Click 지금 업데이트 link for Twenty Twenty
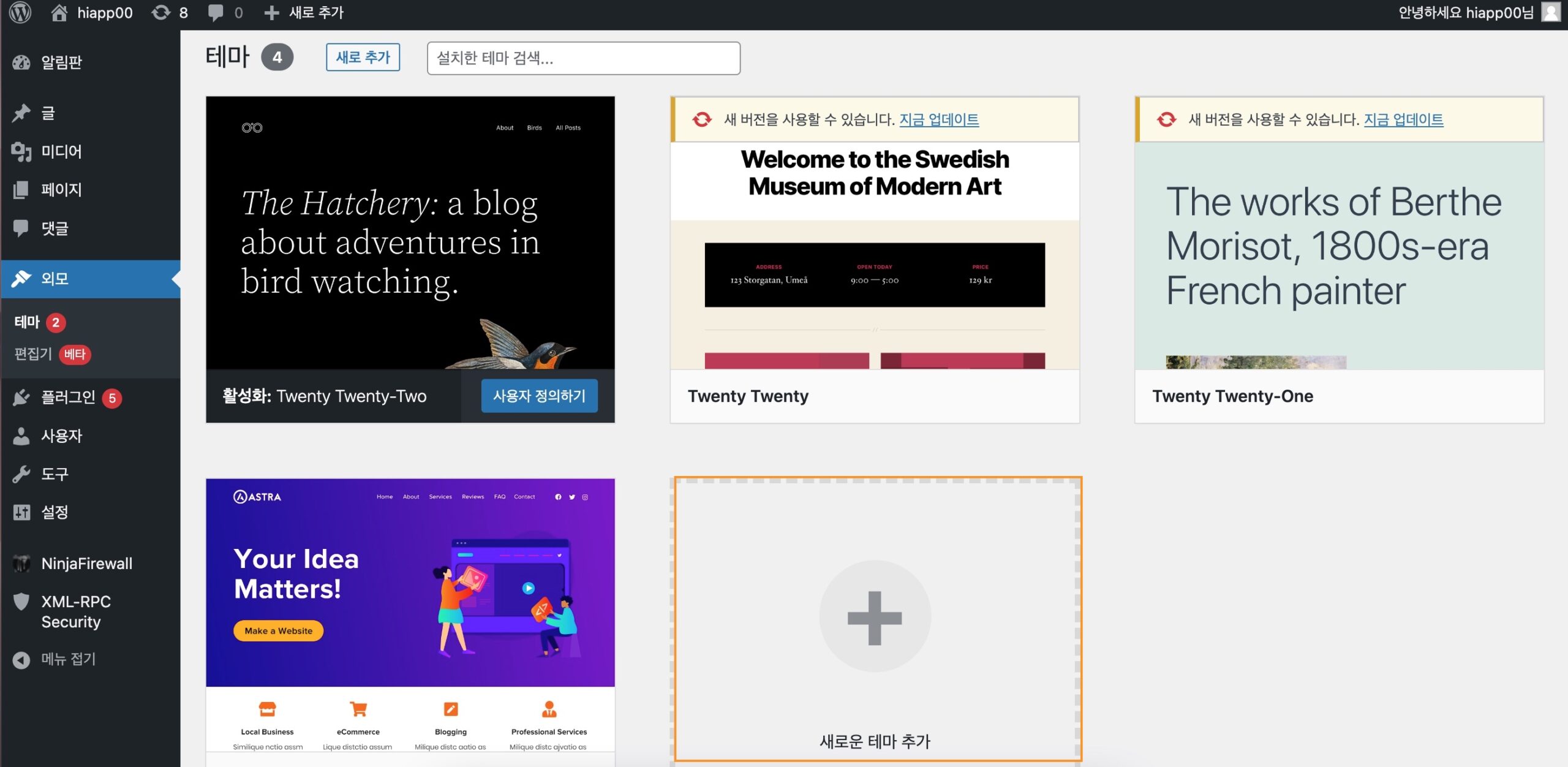Screen dimensions: 1568x767 [939, 119]
